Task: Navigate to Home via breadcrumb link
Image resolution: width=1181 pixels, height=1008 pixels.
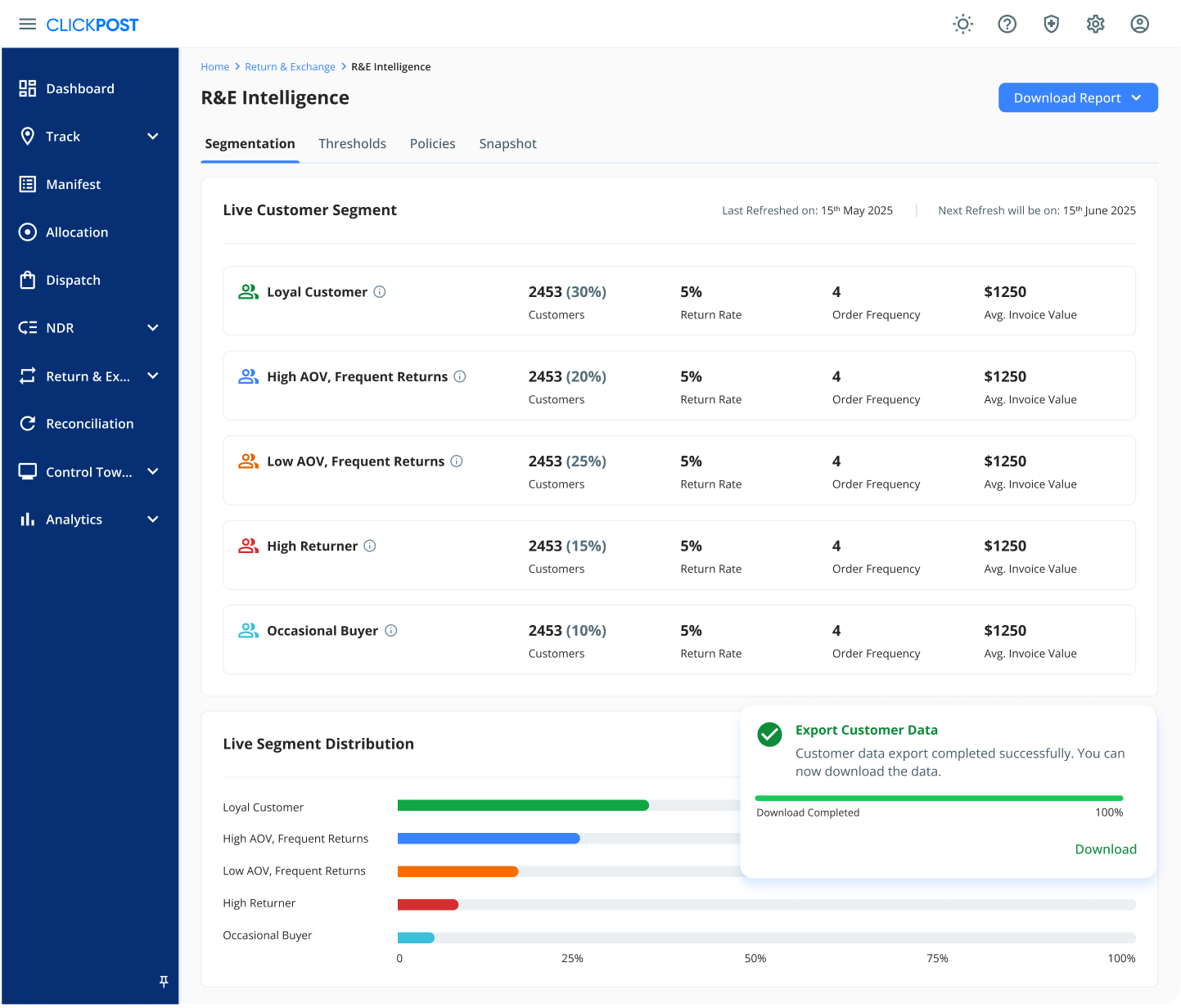Action: (x=215, y=66)
